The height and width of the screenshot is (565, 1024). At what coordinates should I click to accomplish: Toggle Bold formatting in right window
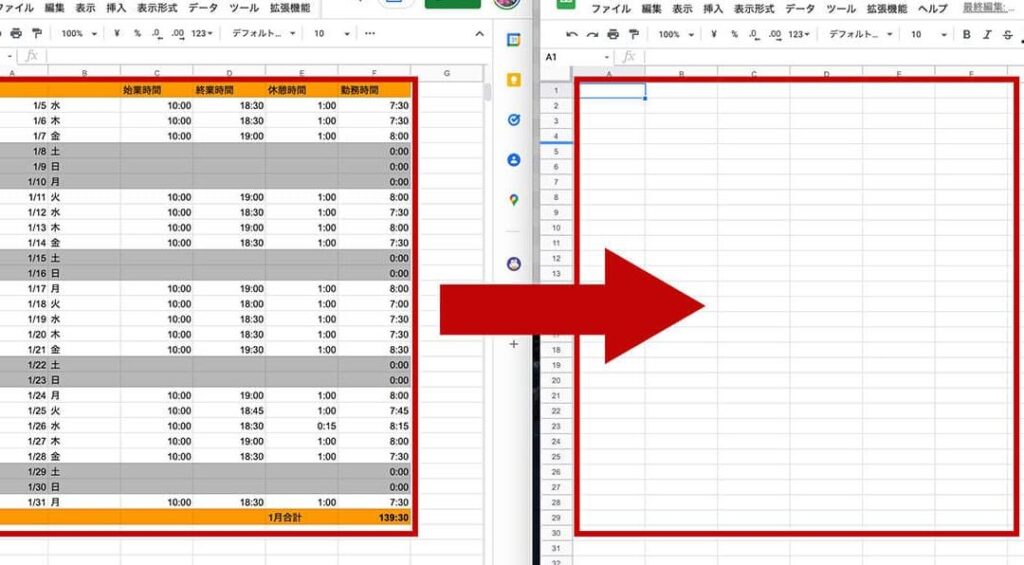pyautogui.click(x=966, y=34)
